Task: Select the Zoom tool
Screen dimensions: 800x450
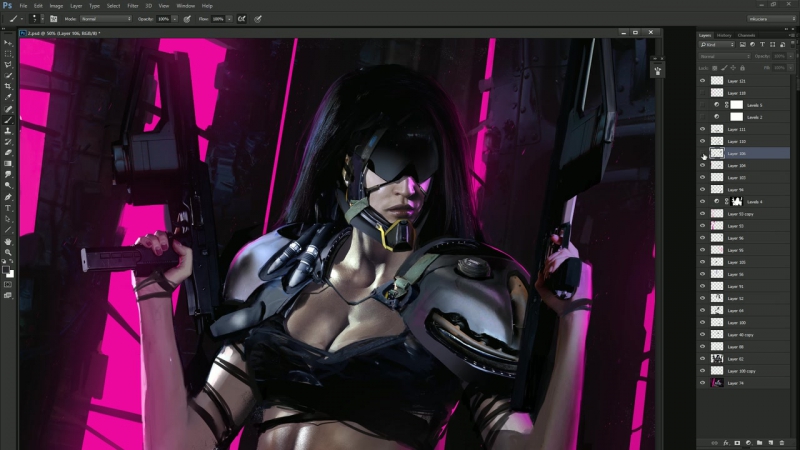Action: click(8, 252)
